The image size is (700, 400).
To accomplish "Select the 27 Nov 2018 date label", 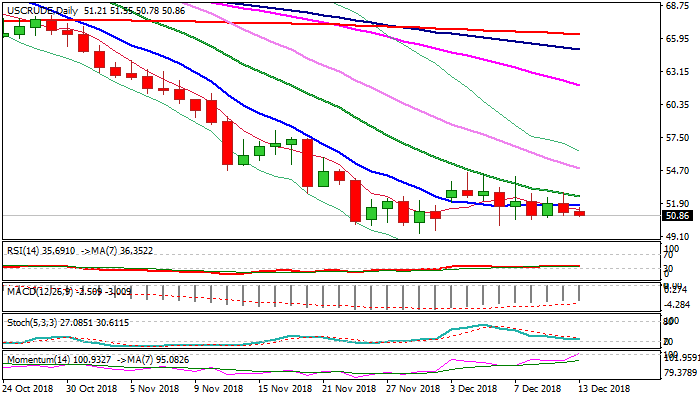I will click(x=413, y=388).
